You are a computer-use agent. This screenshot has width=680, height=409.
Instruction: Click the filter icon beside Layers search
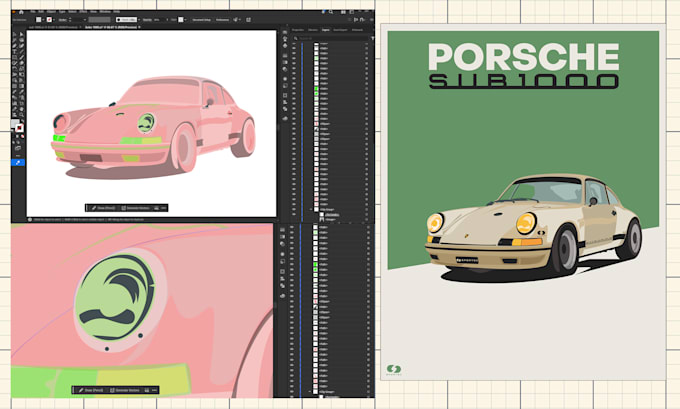(372, 38)
